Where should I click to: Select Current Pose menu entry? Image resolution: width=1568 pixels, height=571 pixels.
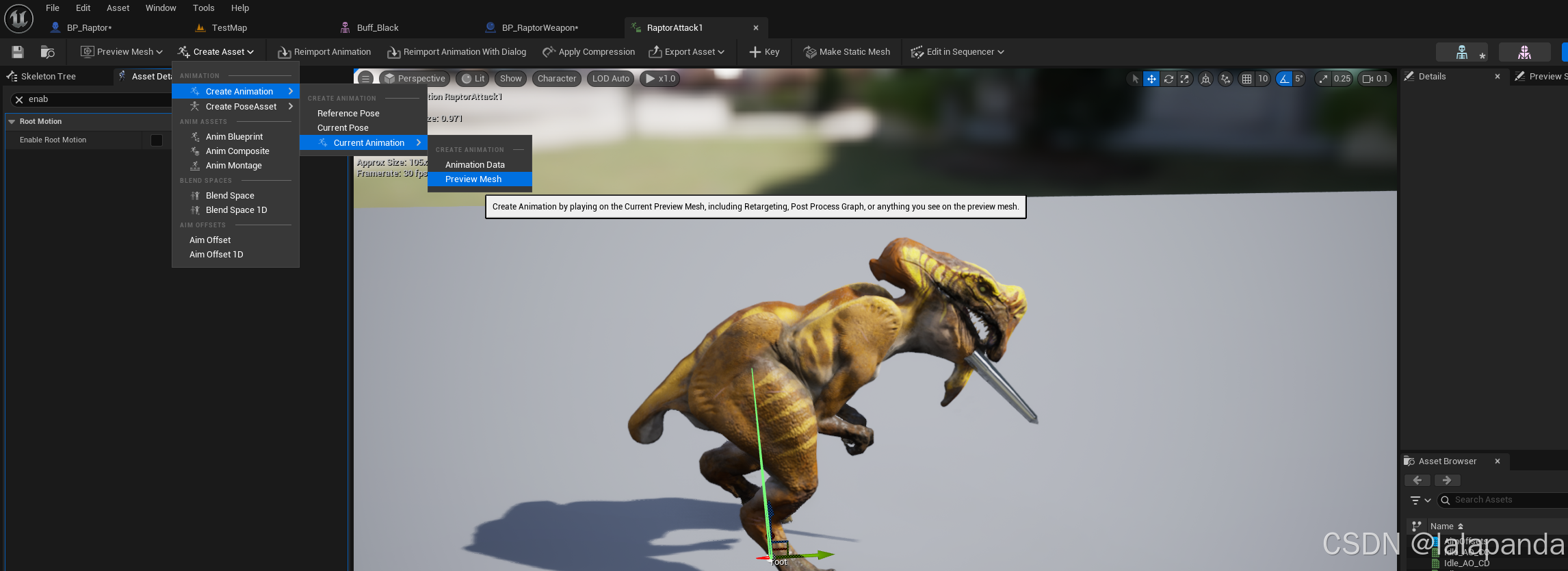click(363, 128)
